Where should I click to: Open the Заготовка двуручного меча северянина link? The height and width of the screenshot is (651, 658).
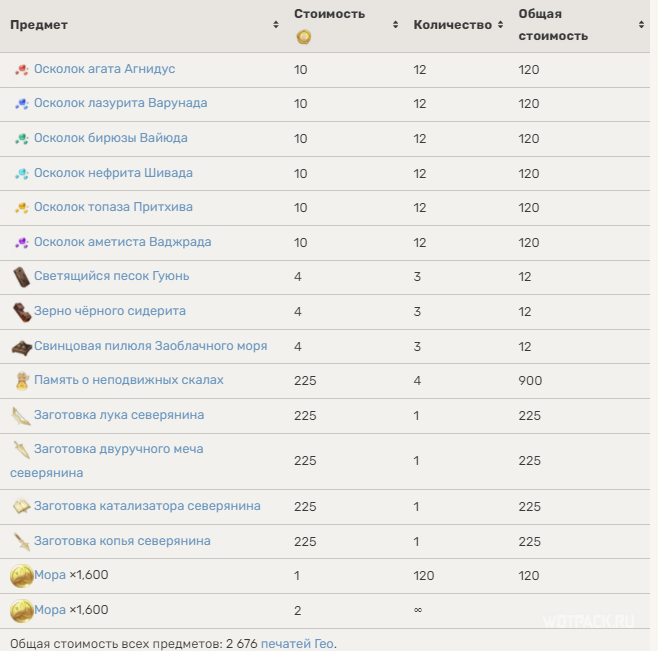[107, 460]
